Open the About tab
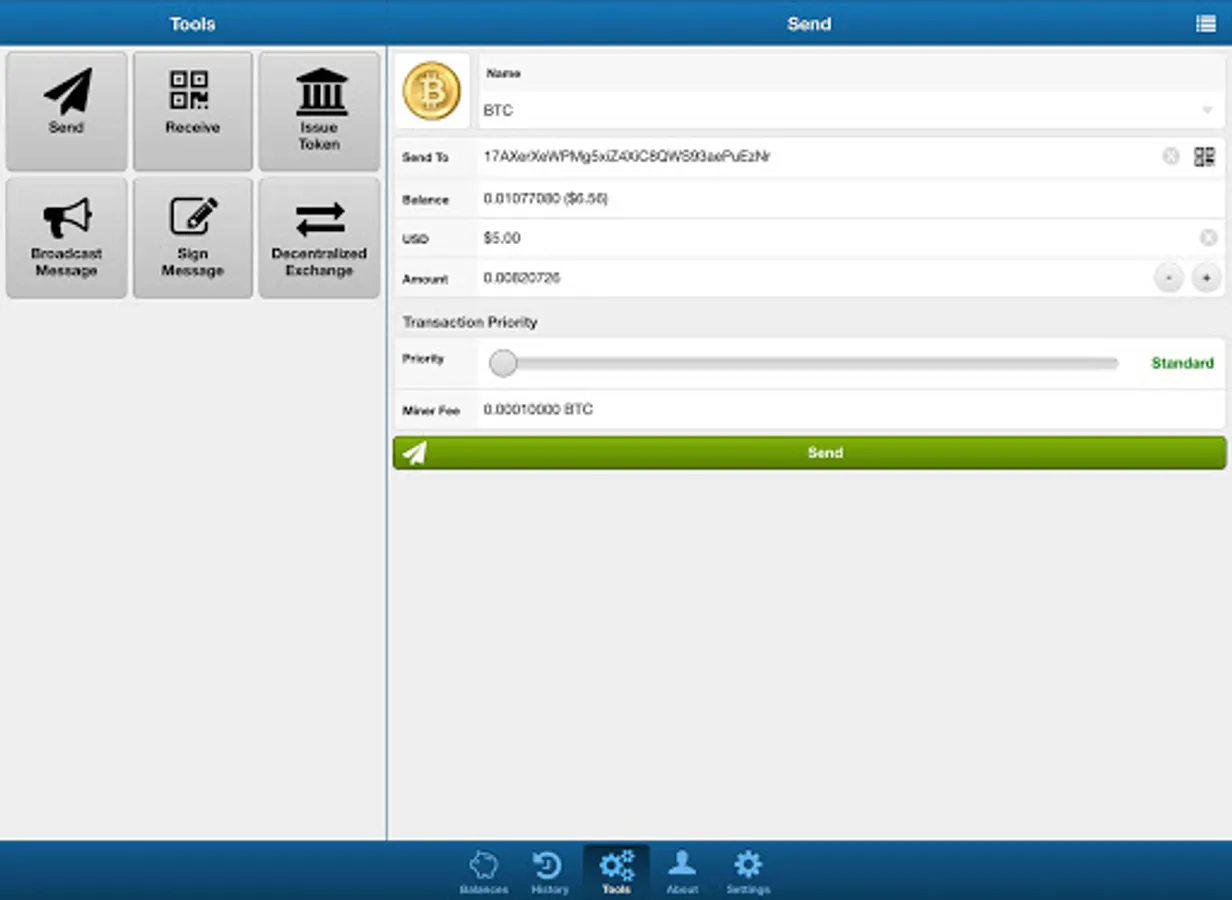 click(682, 872)
